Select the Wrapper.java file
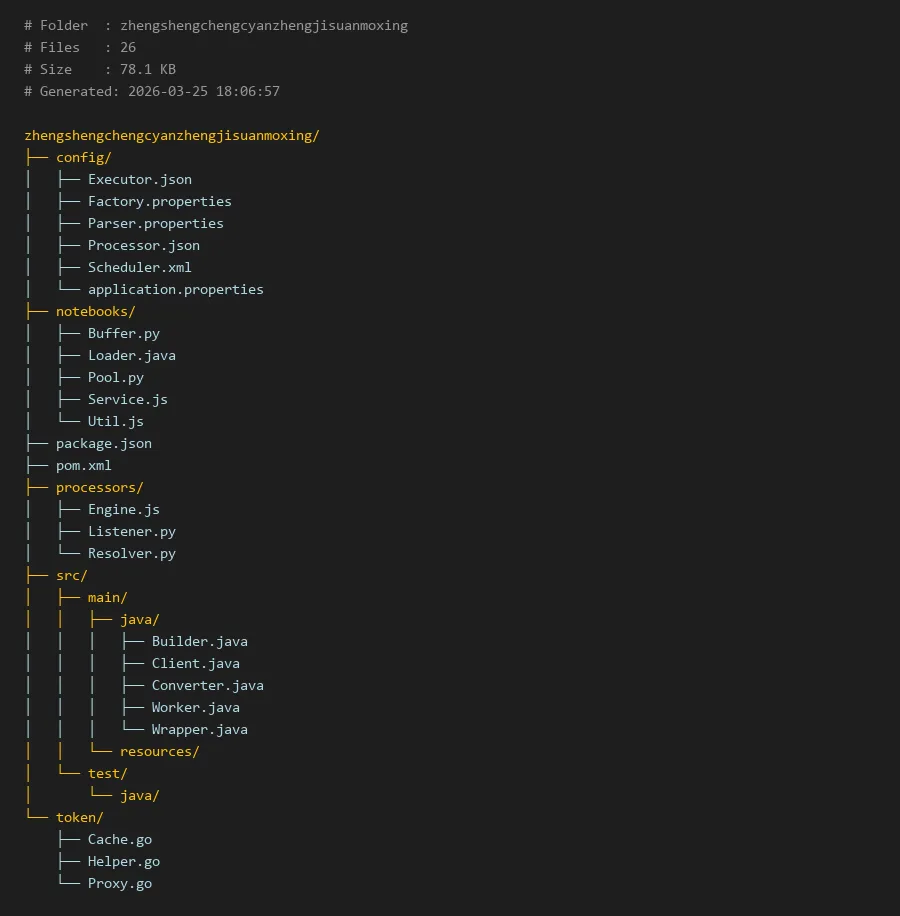The width and height of the screenshot is (900, 916). [x=199, y=729]
